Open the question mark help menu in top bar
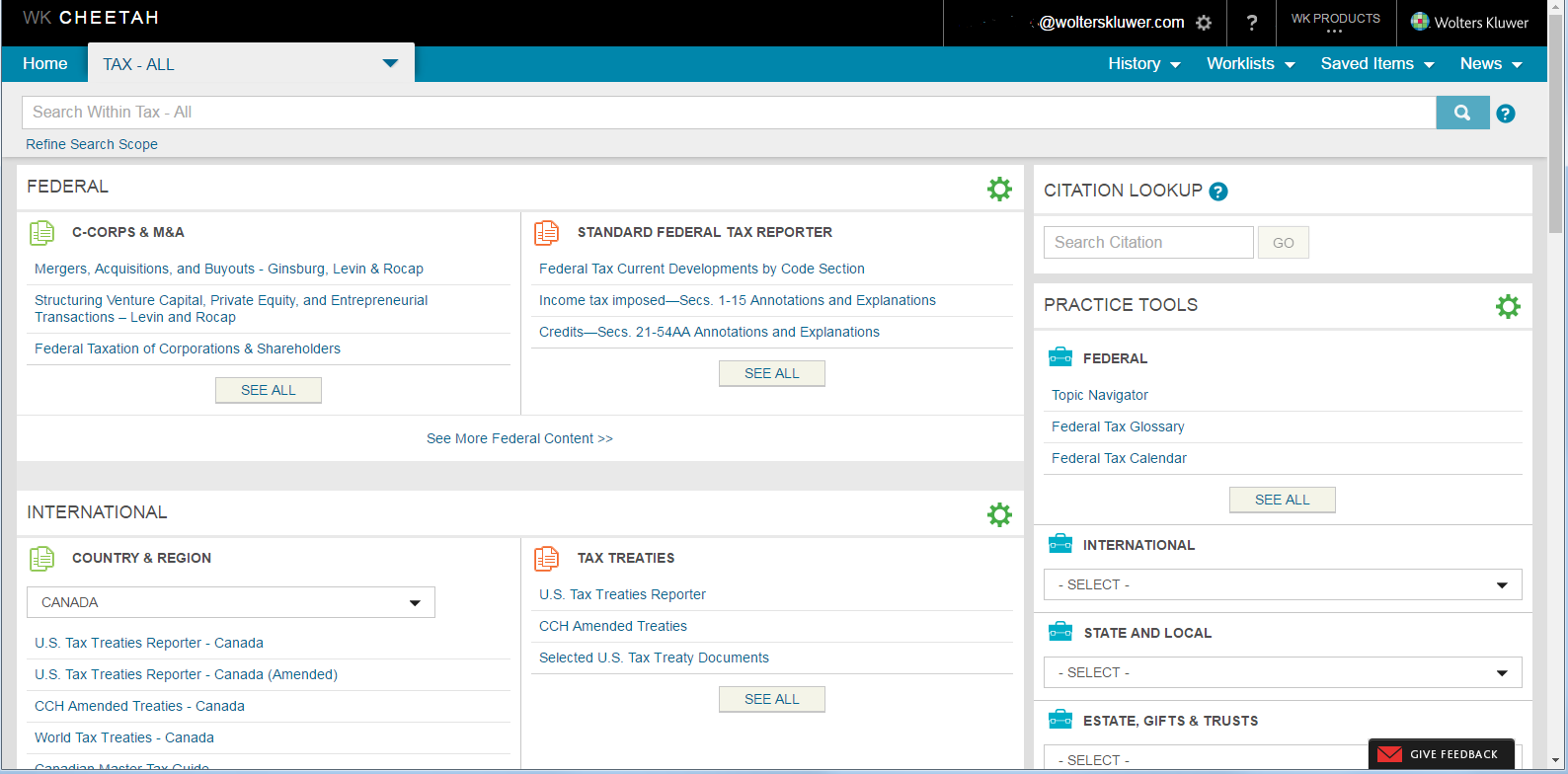Image resolution: width=1568 pixels, height=774 pixels. click(x=1252, y=23)
